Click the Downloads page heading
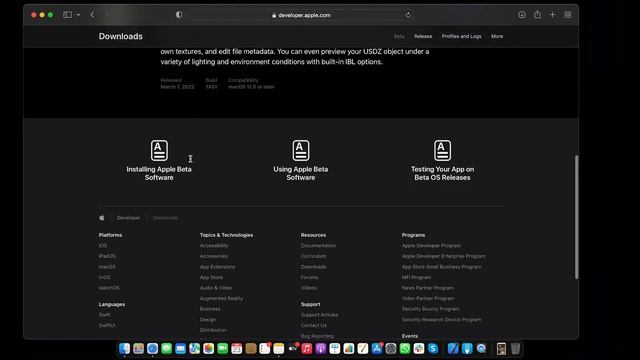 point(120,36)
